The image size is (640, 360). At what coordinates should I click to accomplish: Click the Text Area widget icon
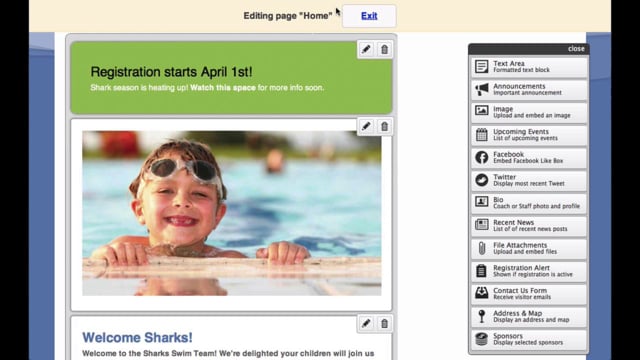click(482, 67)
